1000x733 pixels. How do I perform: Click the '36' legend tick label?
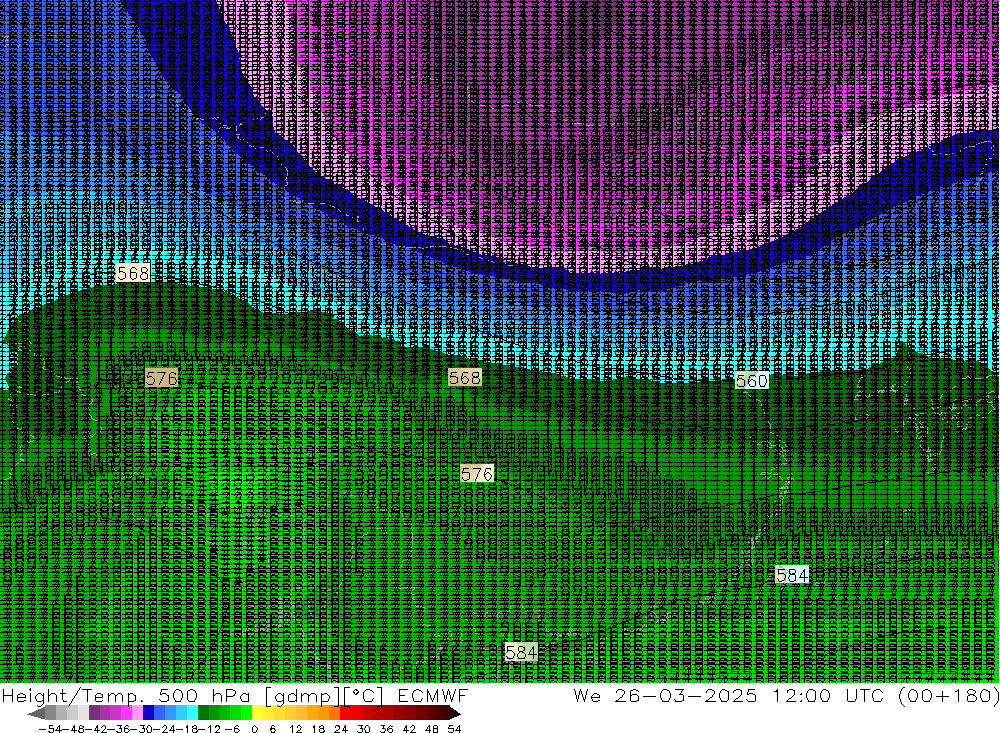click(x=386, y=729)
